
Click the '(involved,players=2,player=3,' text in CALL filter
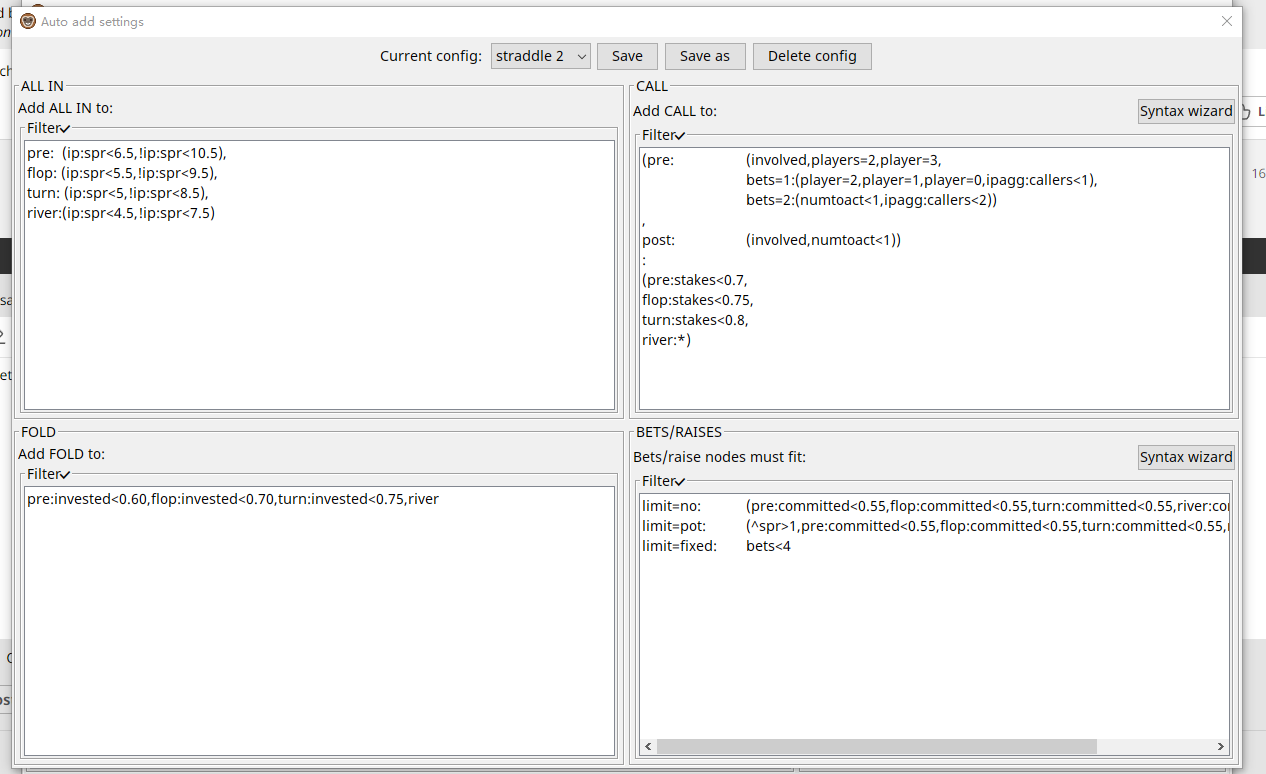(x=844, y=160)
